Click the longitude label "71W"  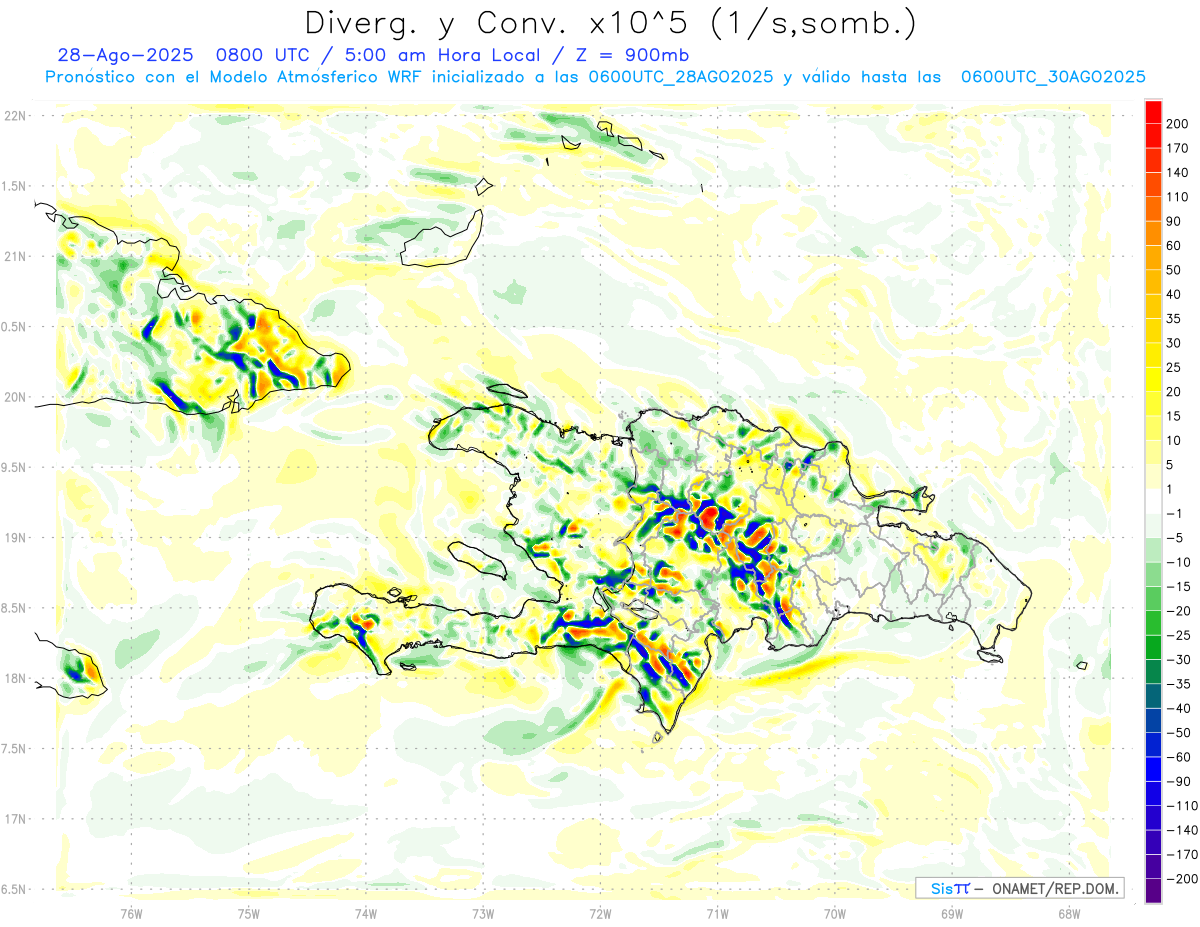[x=717, y=913]
